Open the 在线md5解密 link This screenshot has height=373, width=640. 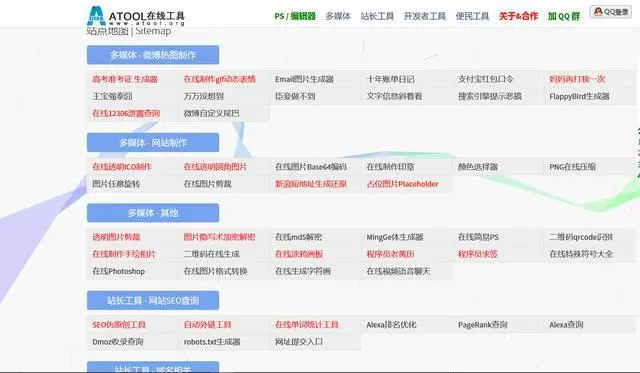point(298,237)
